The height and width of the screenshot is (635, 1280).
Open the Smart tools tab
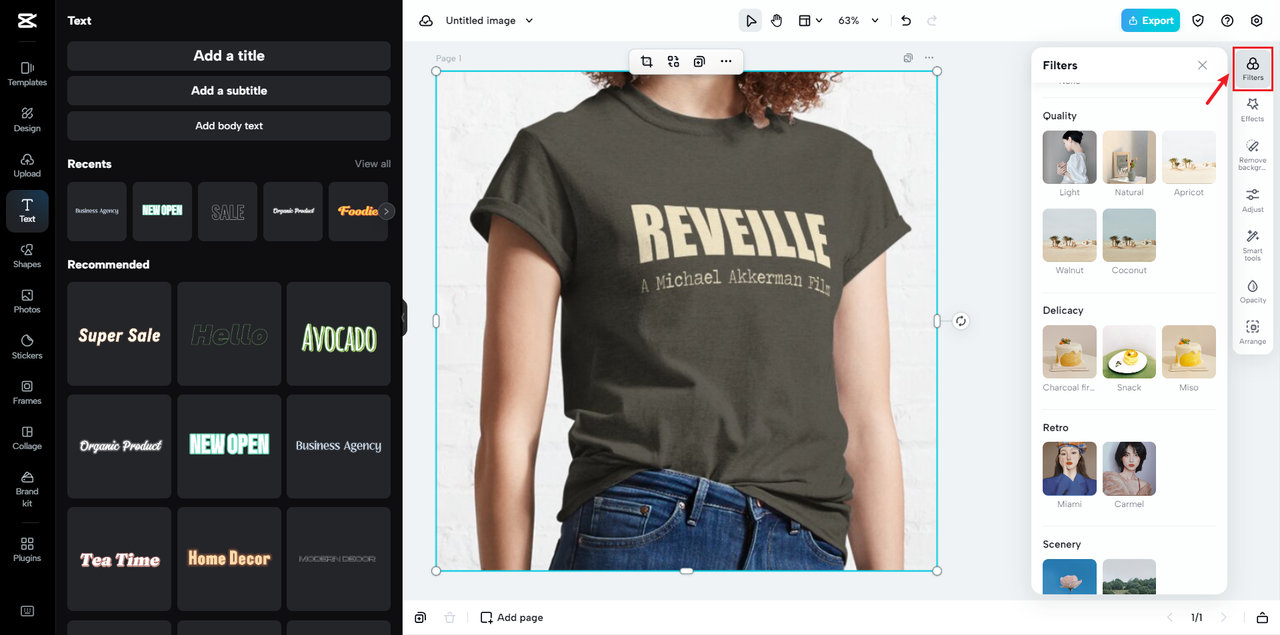tap(1252, 245)
